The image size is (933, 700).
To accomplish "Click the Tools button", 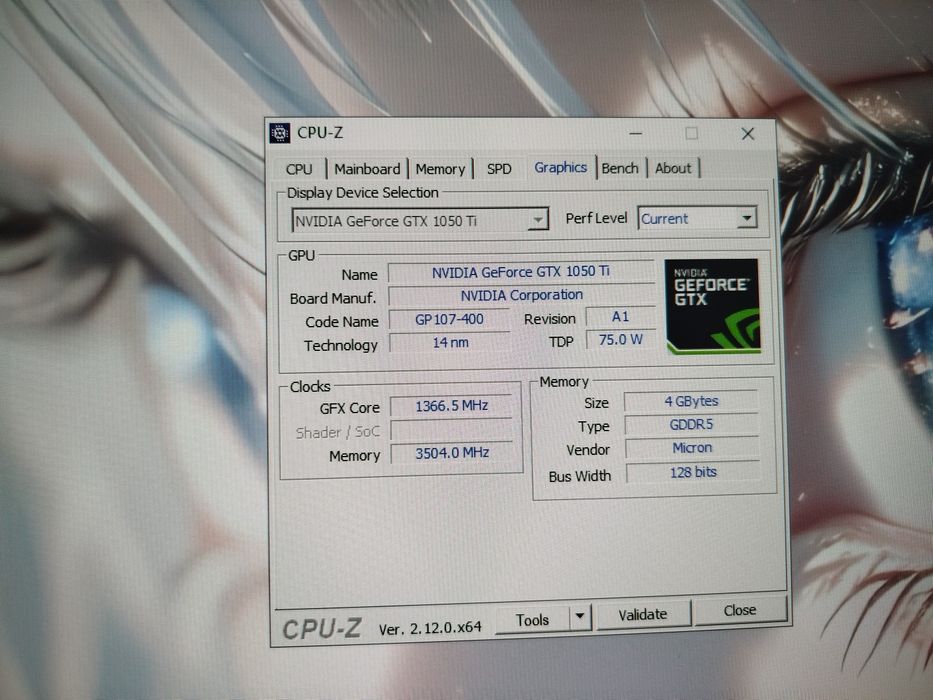I will coord(532,620).
